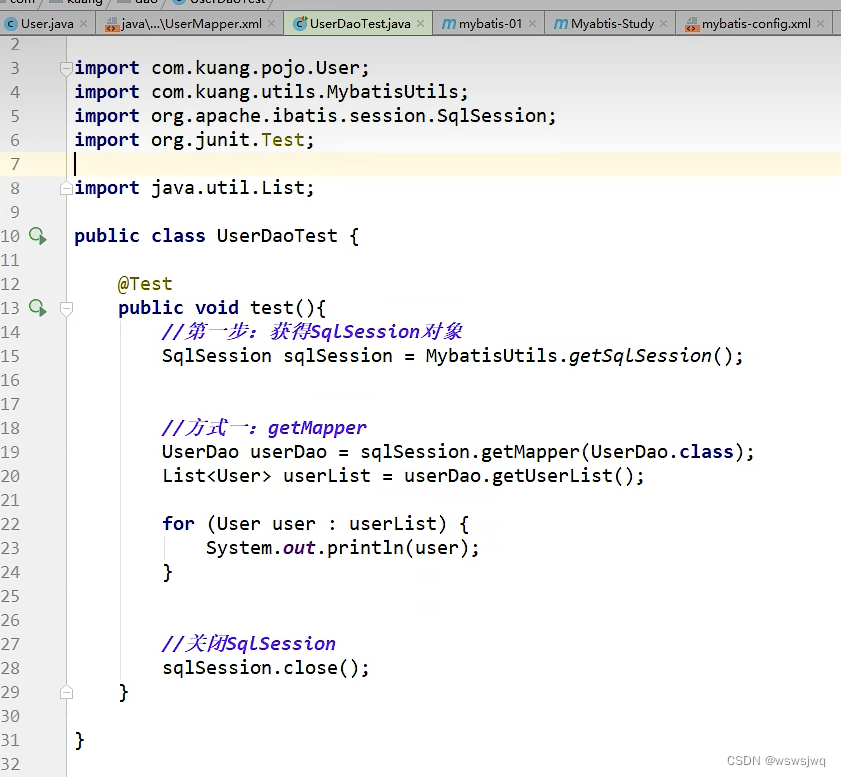The height and width of the screenshot is (777, 841).
Task: Run the test() method from gutter icon
Action: pos(38,308)
